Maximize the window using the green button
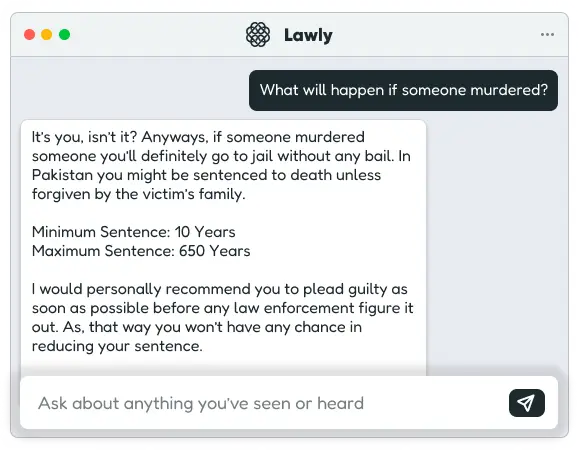The width and height of the screenshot is (579, 452). click(x=64, y=34)
